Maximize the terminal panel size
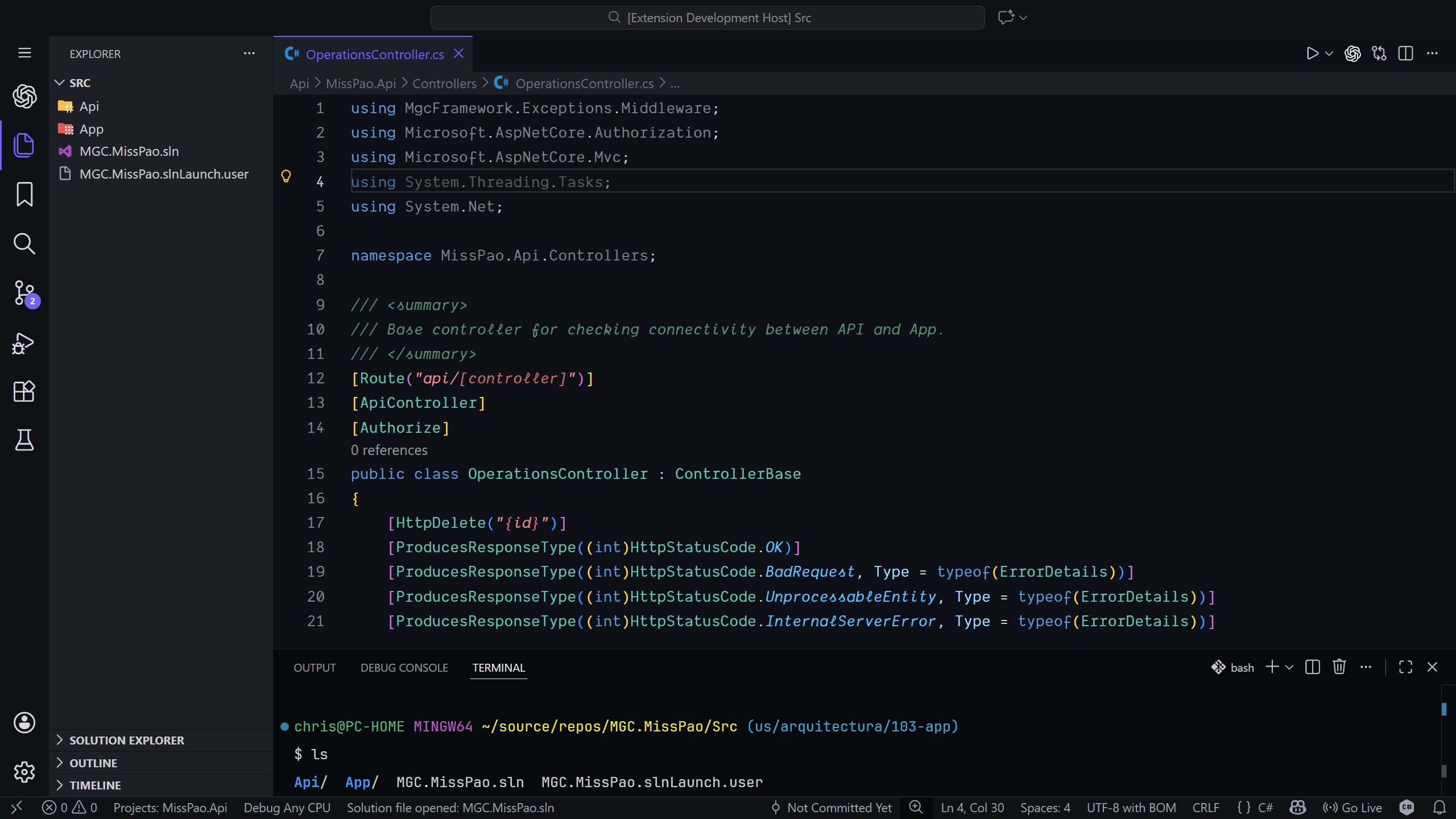Screen dimensions: 1456x819 pyautogui.click(x=1405, y=667)
